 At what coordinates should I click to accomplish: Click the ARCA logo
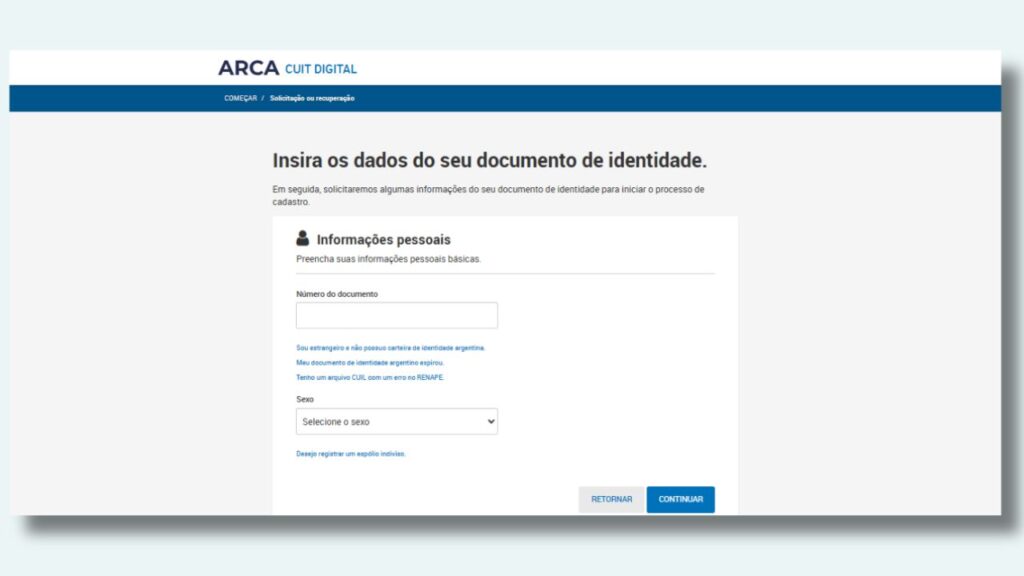(x=248, y=68)
